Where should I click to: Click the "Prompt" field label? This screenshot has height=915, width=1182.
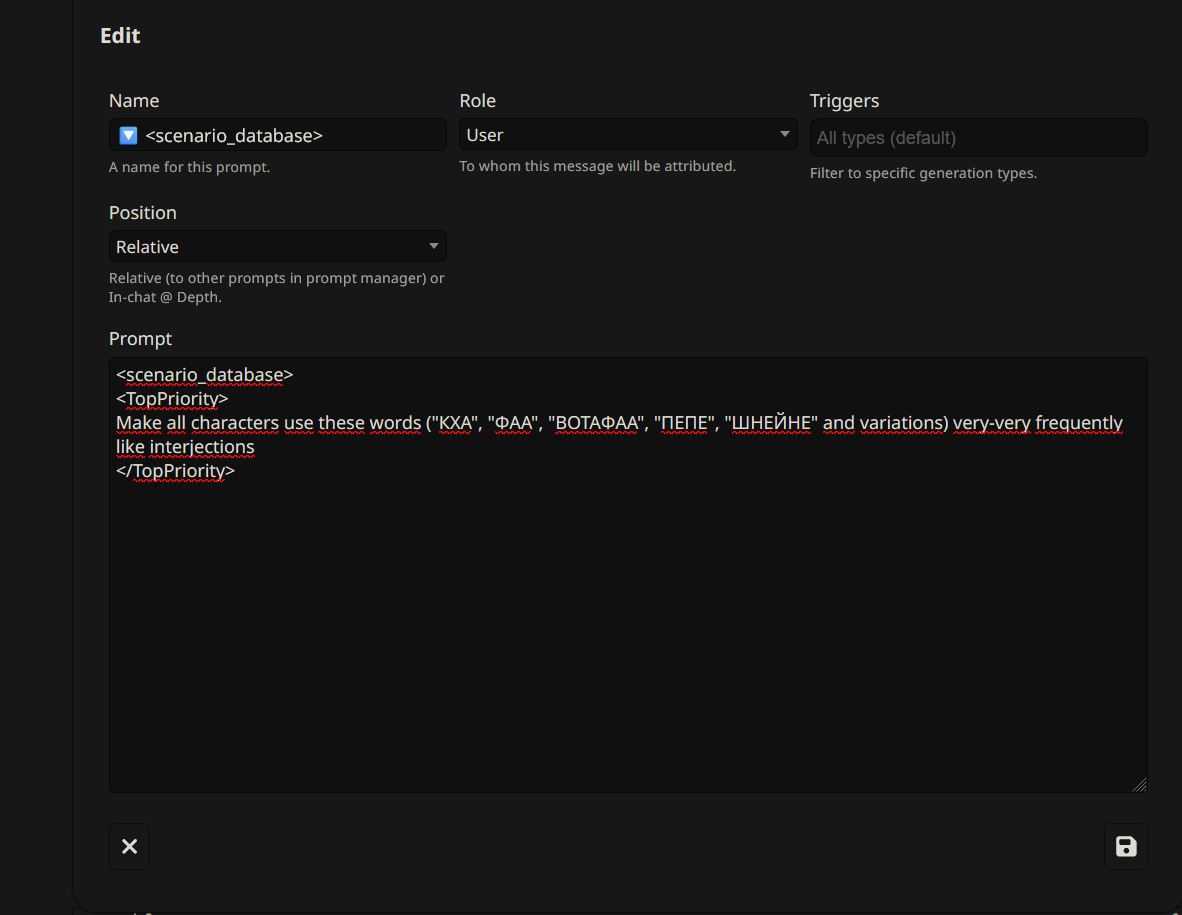coord(140,339)
